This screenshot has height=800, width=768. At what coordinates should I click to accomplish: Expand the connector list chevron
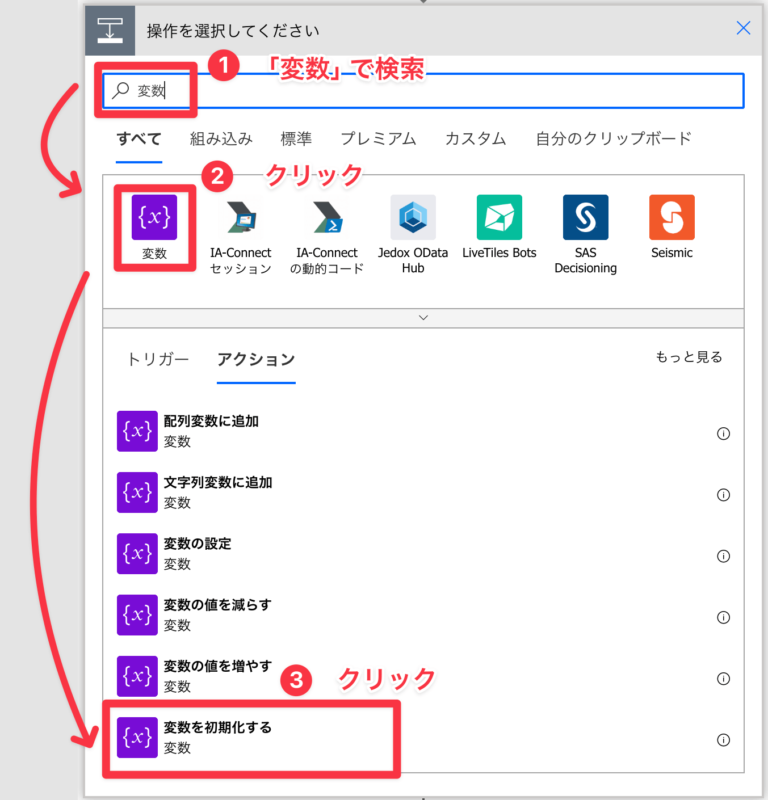423,317
